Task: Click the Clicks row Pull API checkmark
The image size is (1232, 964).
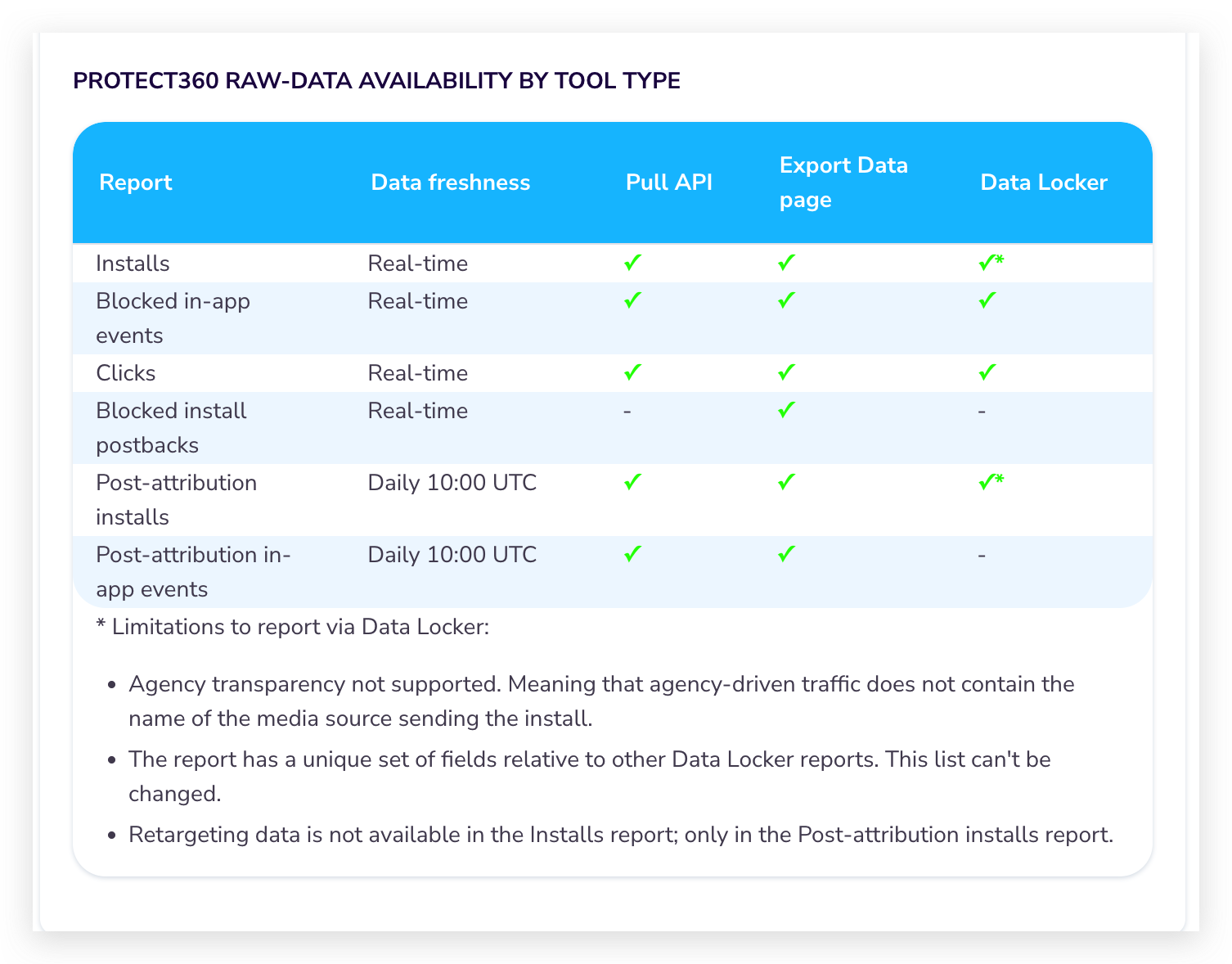Action: click(x=631, y=372)
